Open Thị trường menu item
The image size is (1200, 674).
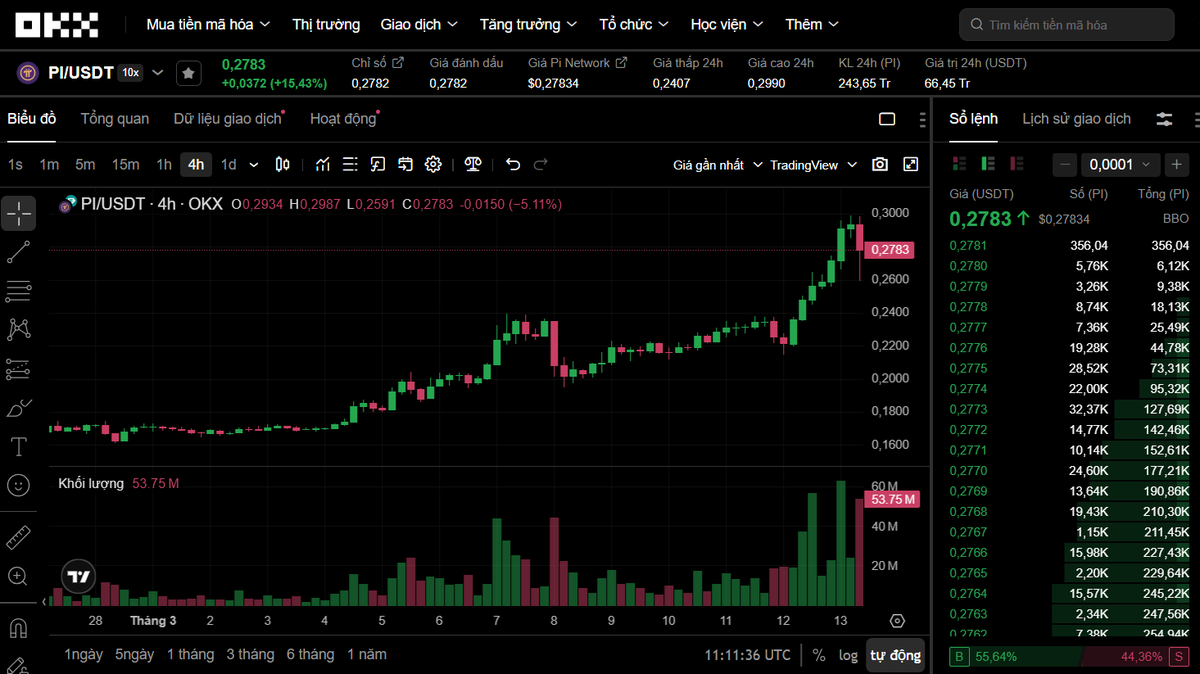point(326,24)
